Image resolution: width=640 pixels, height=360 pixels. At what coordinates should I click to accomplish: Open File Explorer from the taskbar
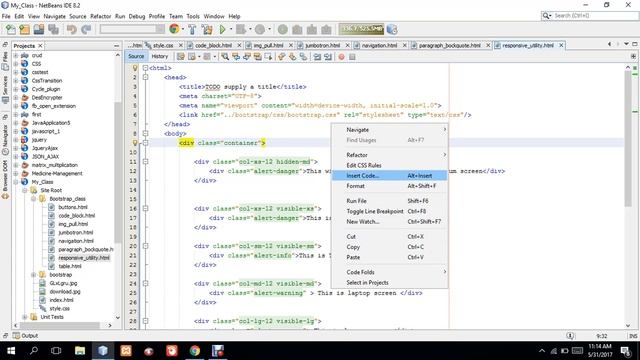[x=80, y=351]
